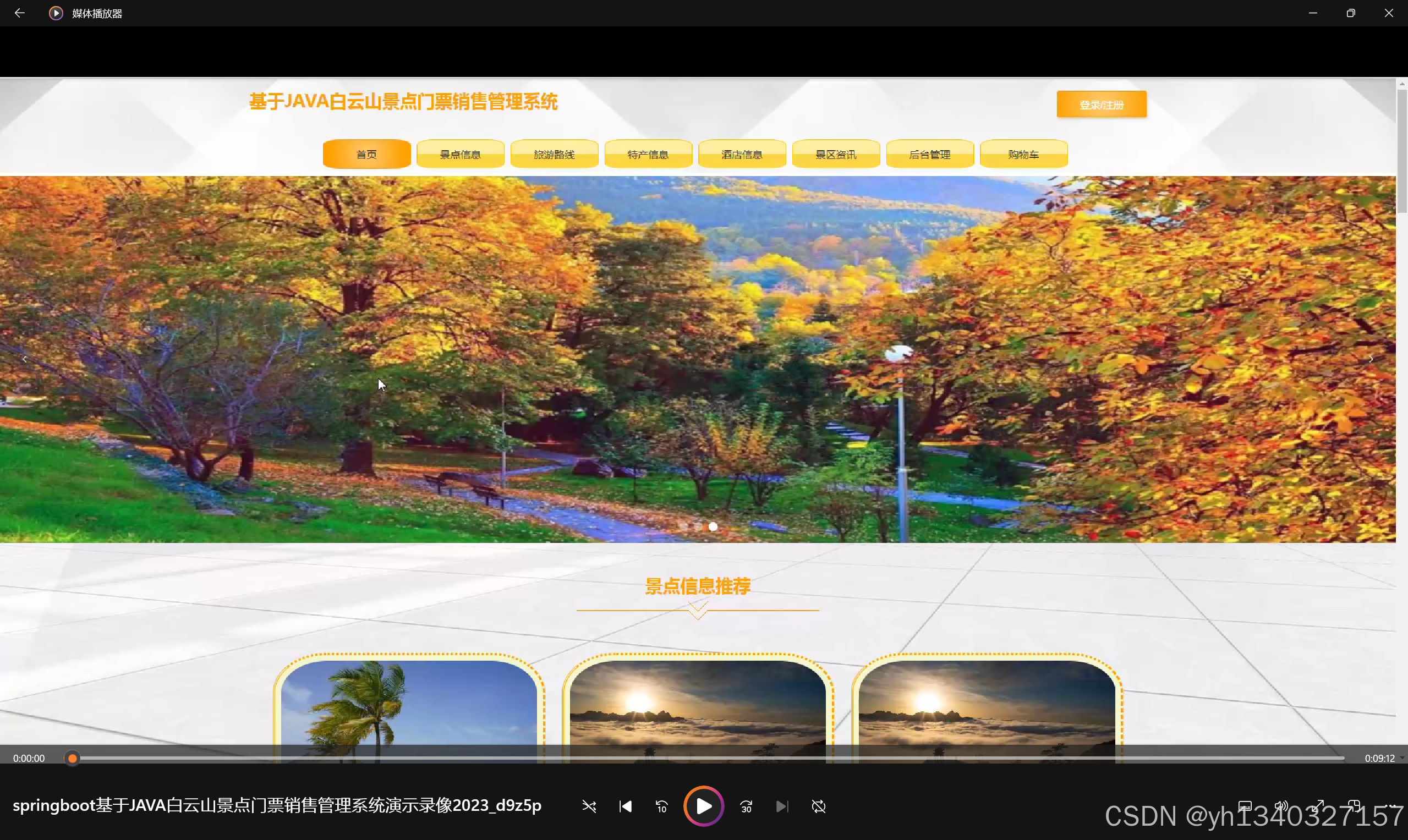
Task: Click the back arrow in title bar
Action: tap(20, 13)
